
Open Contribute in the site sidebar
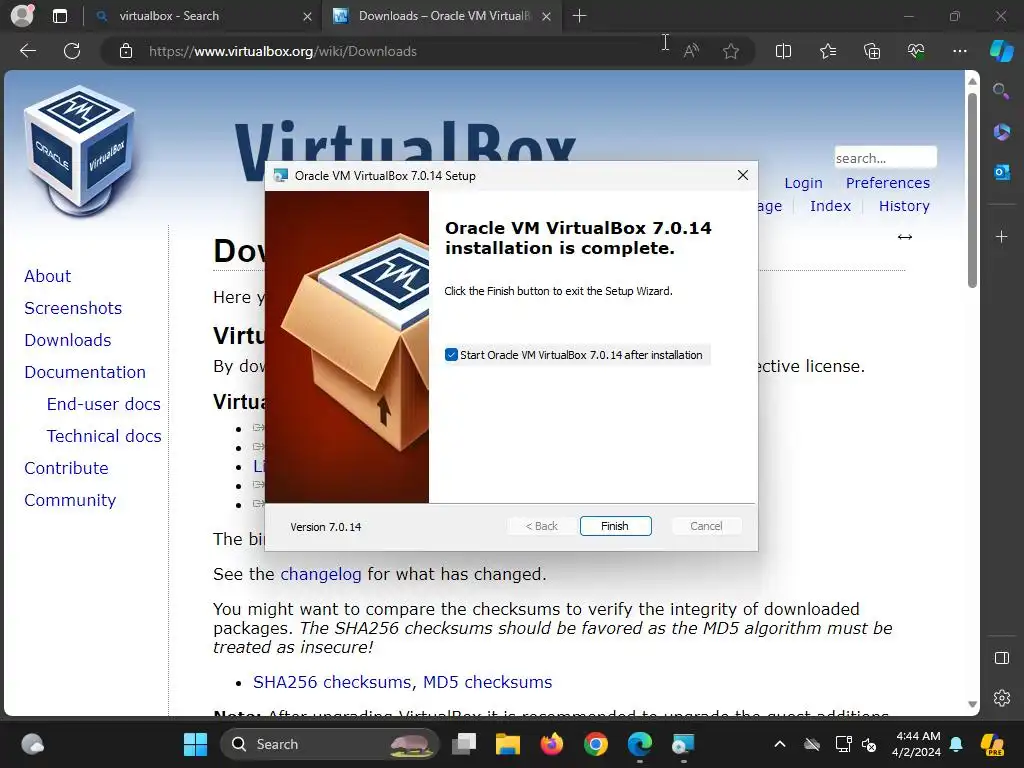tap(67, 468)
